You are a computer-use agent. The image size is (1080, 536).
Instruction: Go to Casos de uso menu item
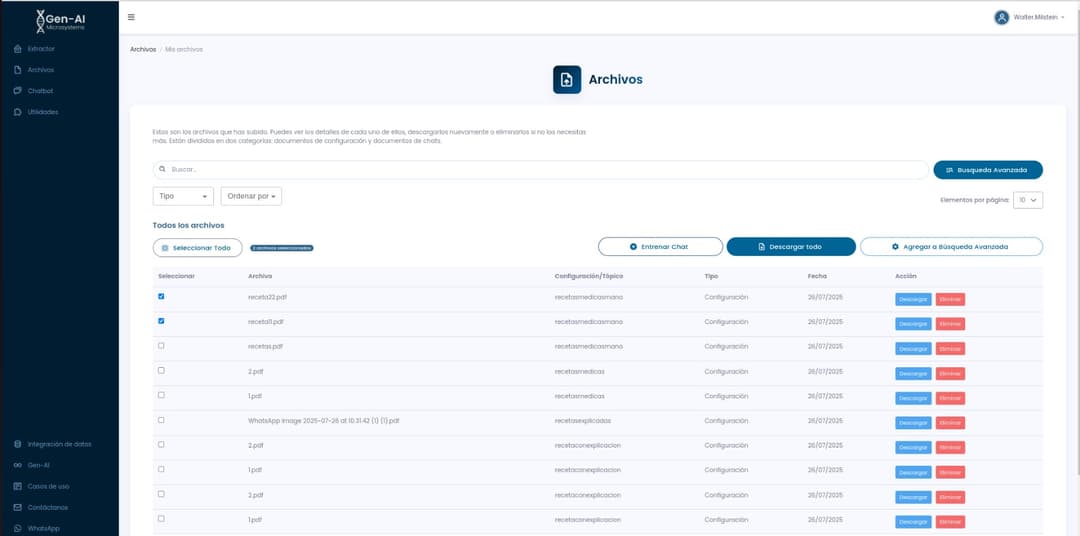tap(48, 486)
